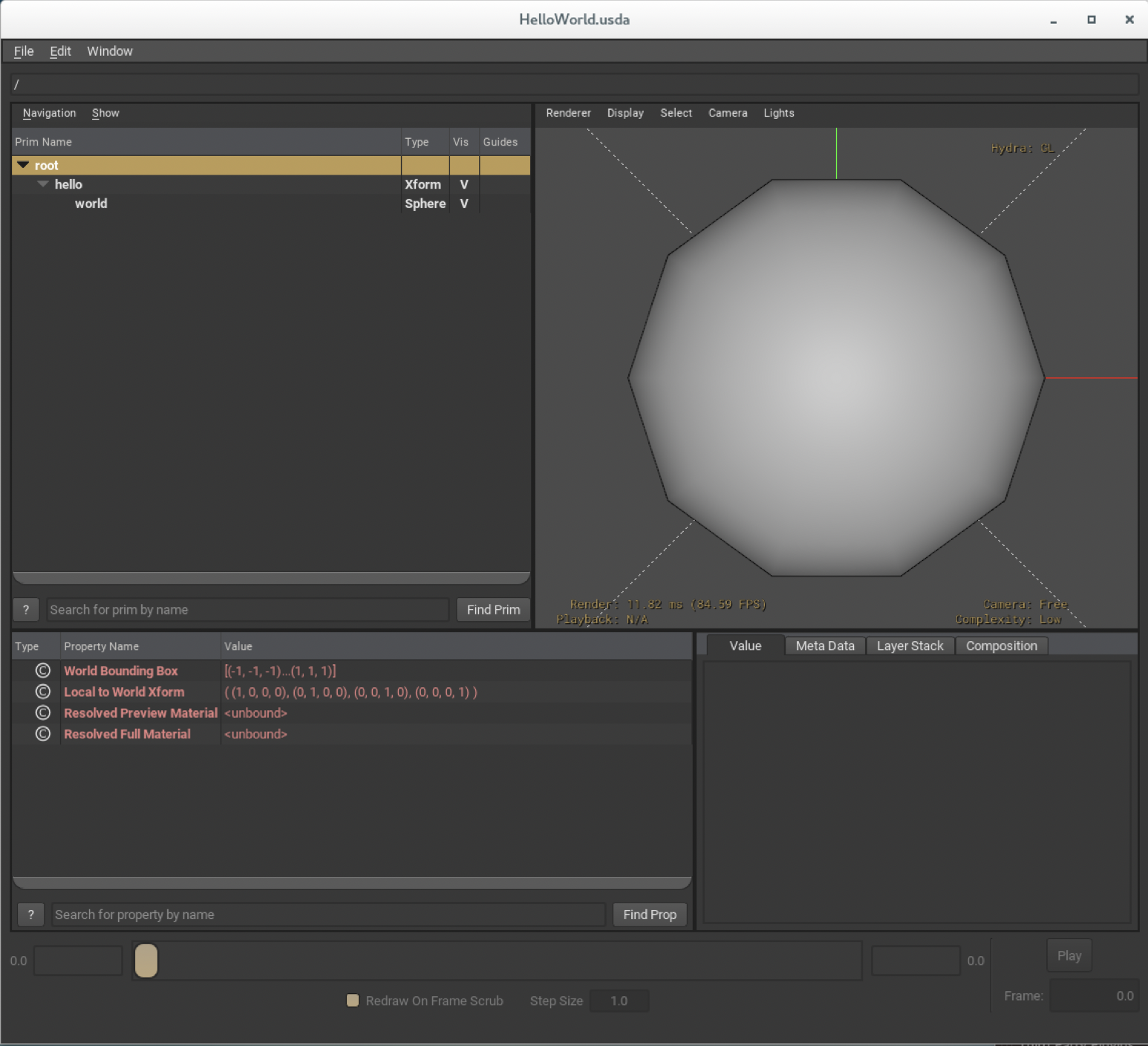Open the Lights menu in viewport
This screenshot has height=1046, width=1148.
(779, 113)
